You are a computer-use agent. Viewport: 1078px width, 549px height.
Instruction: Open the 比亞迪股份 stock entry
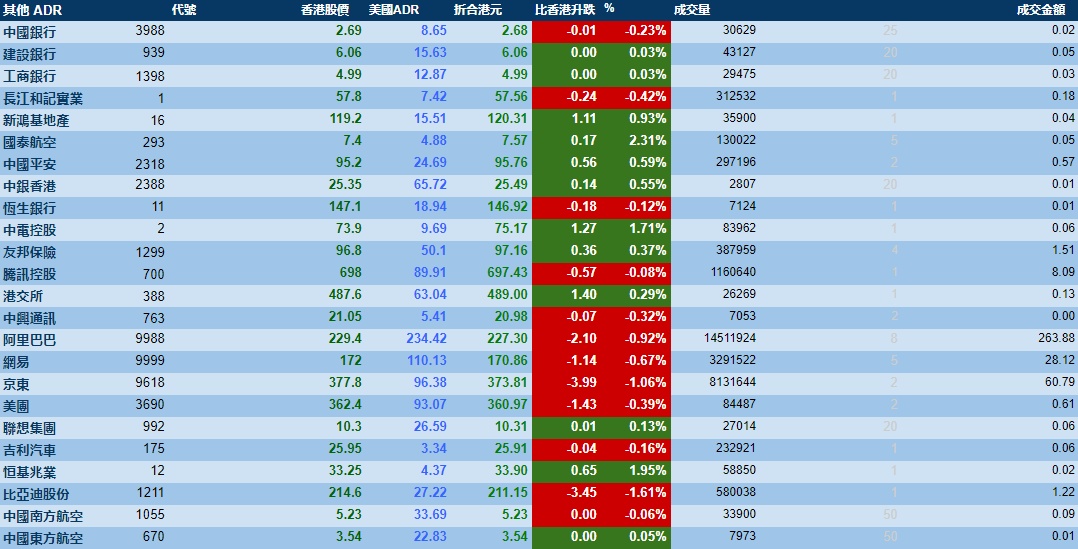click(x=37, y=494)
